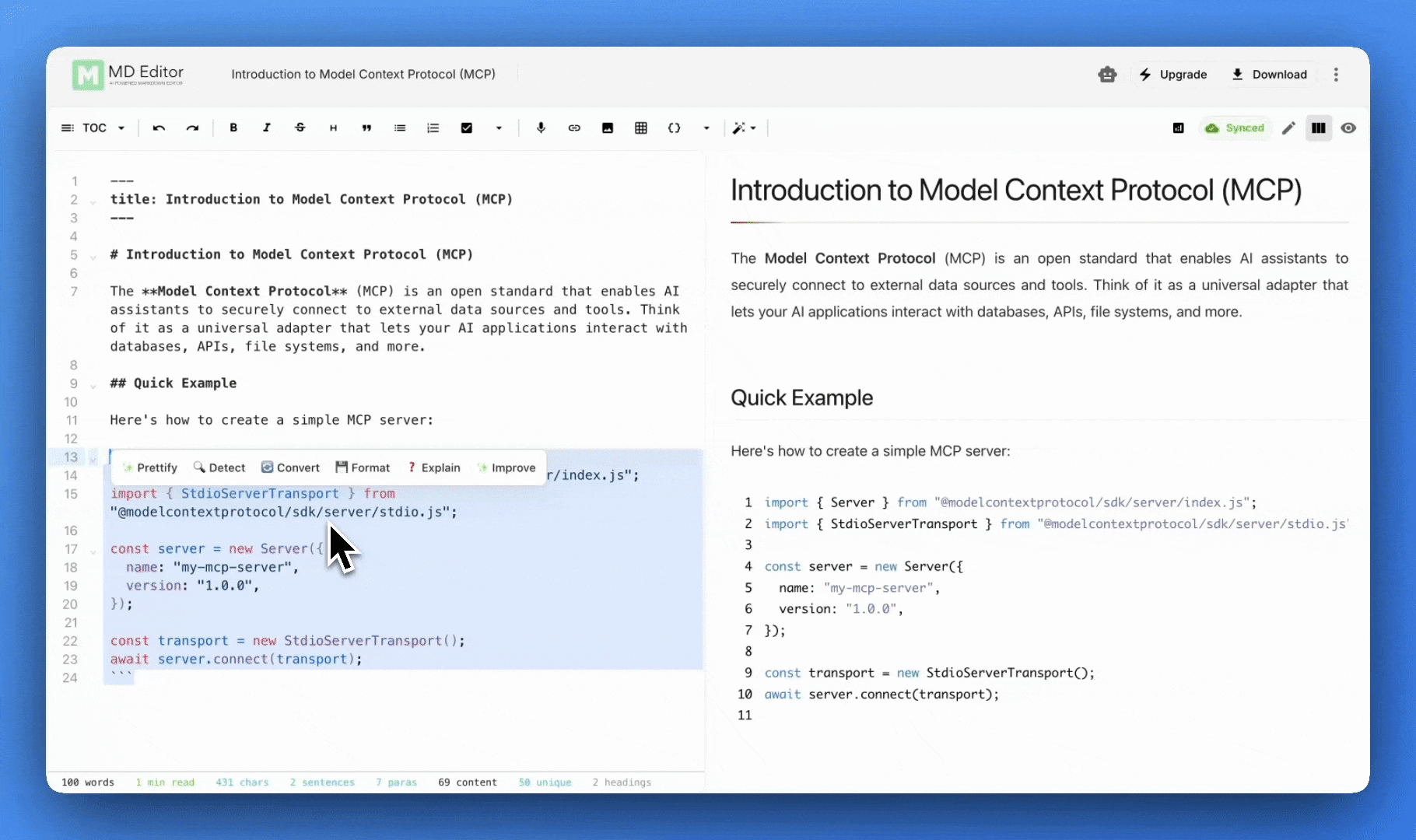The width and height of the screenshot is (1416, 840).
Task: Click the Upgrade button
Action: (1174, 74)
